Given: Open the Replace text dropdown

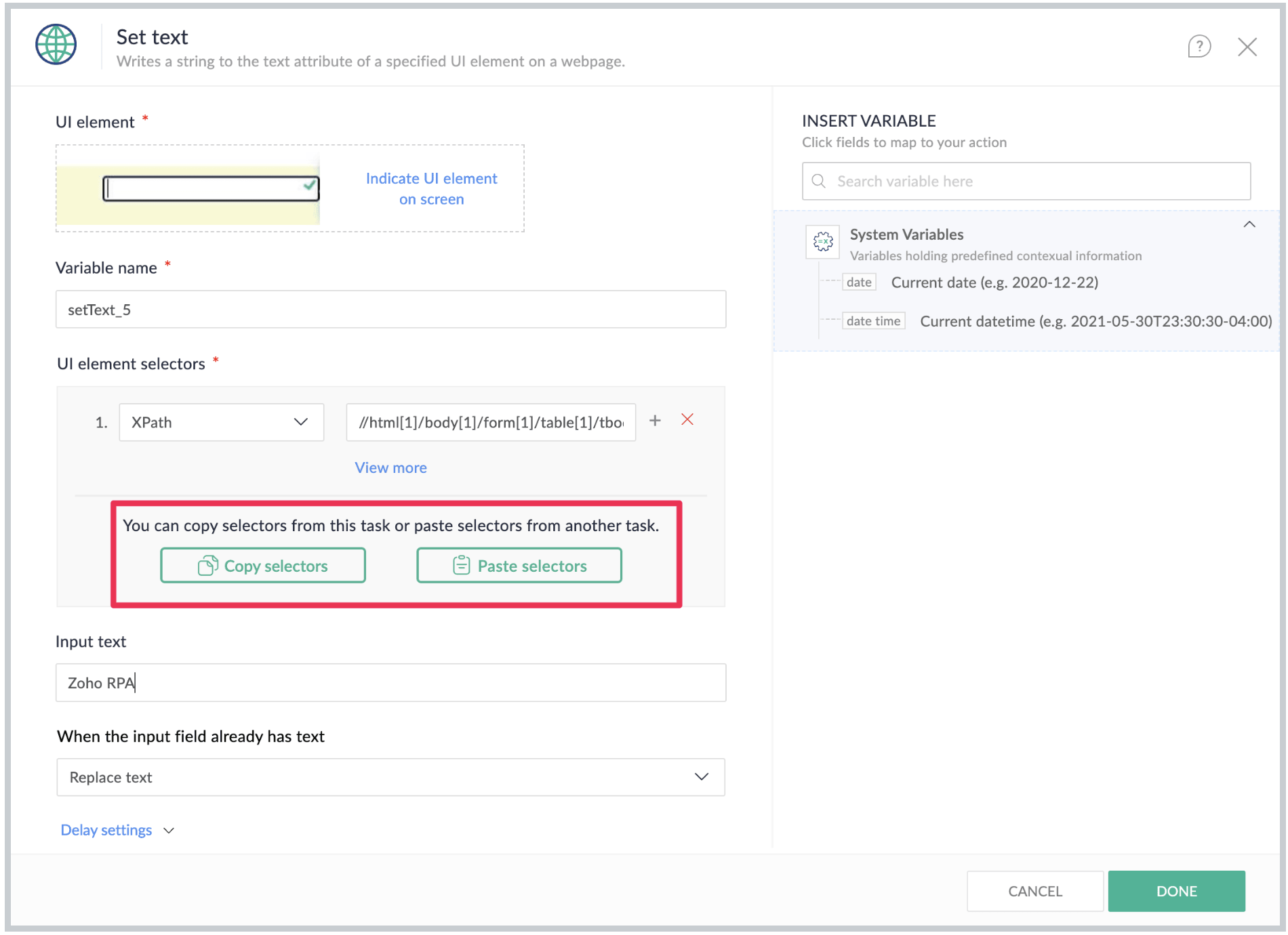Looking at the screenshot, I should pyautogui.click(x=390, y=777).
